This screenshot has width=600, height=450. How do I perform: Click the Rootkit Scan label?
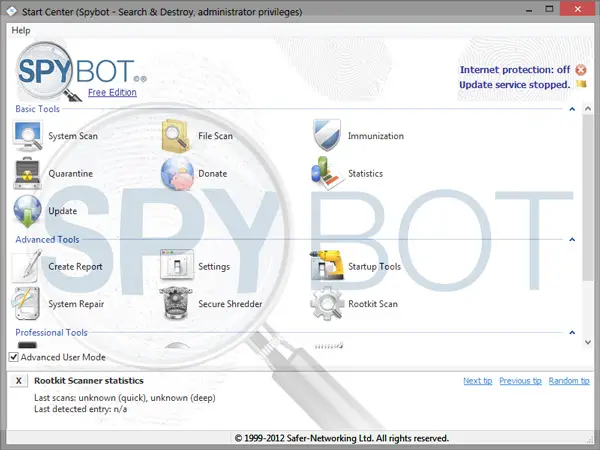(x=373, y=304)
